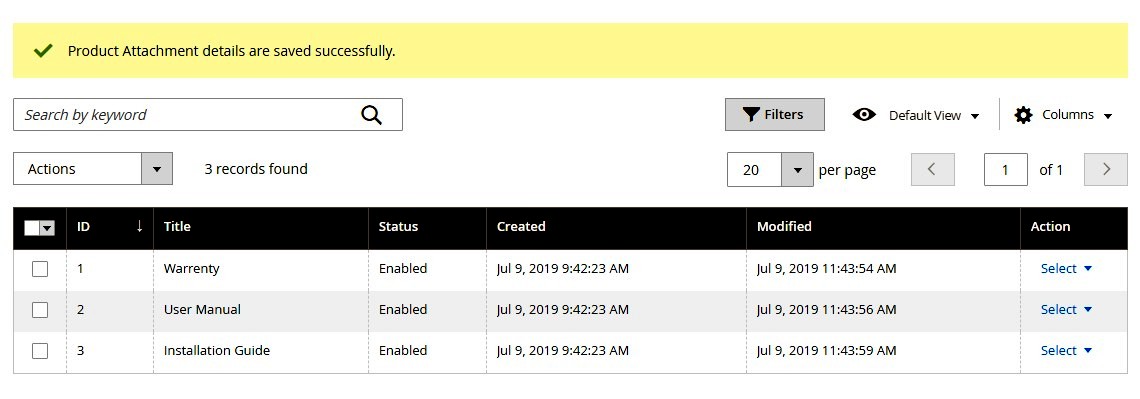Open the Actions dropdown
1140x399 pixels.
pyautogui.click(x=93, y=169)
